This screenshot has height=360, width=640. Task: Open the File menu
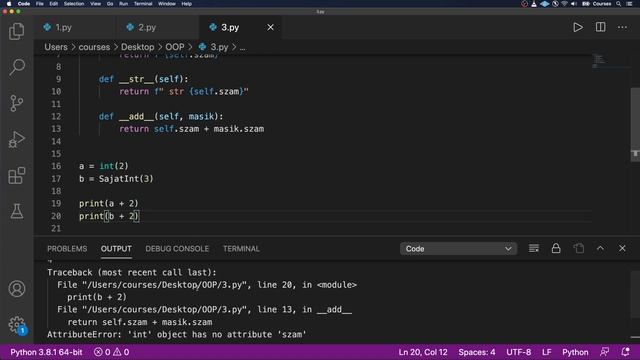pyautogui.click(x=40, y=4)
